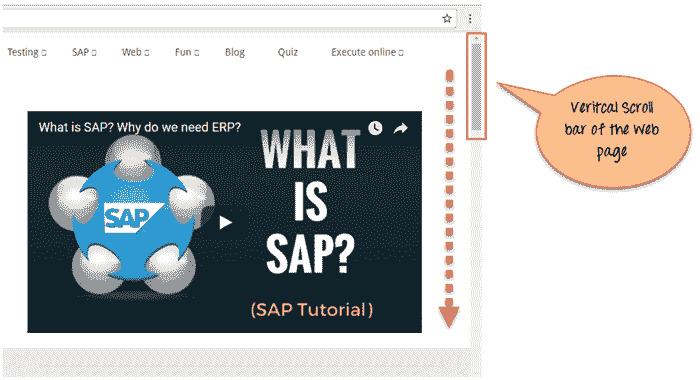
Task: Go to the Blog page
Action: [x=235, y=52]
